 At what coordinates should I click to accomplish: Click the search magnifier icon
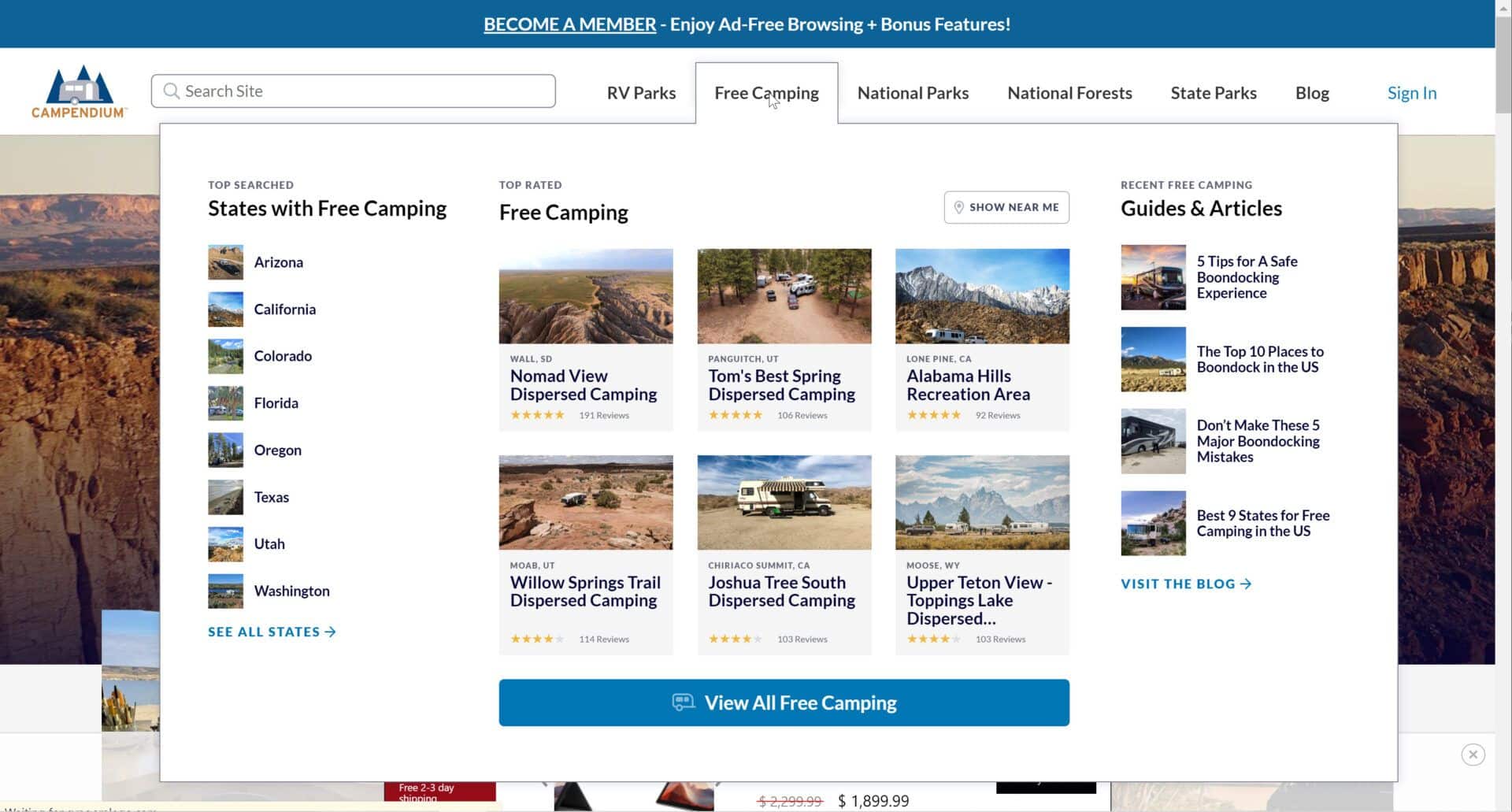tap(171, 91)
